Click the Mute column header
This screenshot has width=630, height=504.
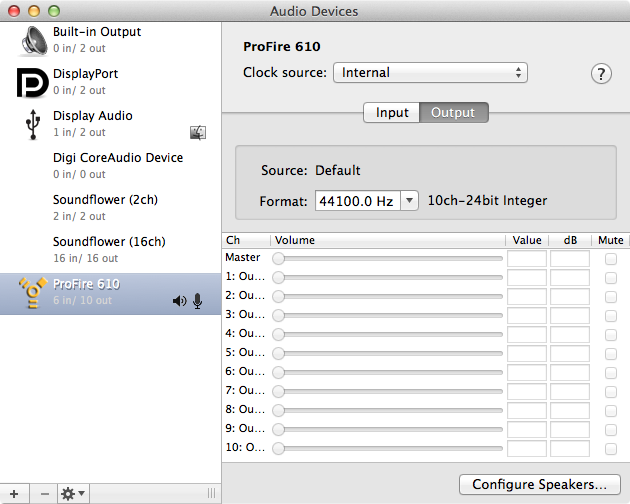tap(611, 240)
